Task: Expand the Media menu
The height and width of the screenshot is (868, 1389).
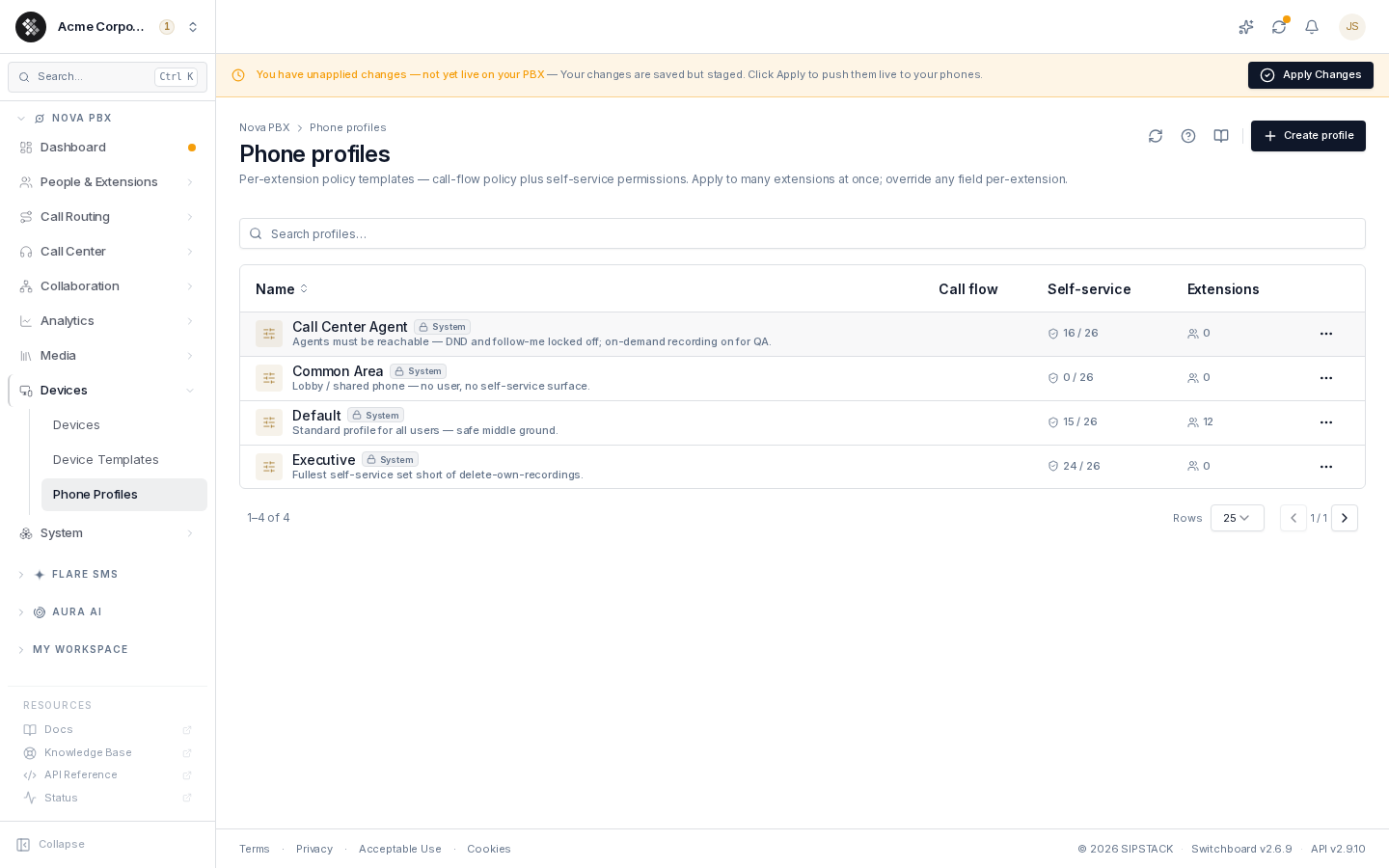Action: coord(108,356)
